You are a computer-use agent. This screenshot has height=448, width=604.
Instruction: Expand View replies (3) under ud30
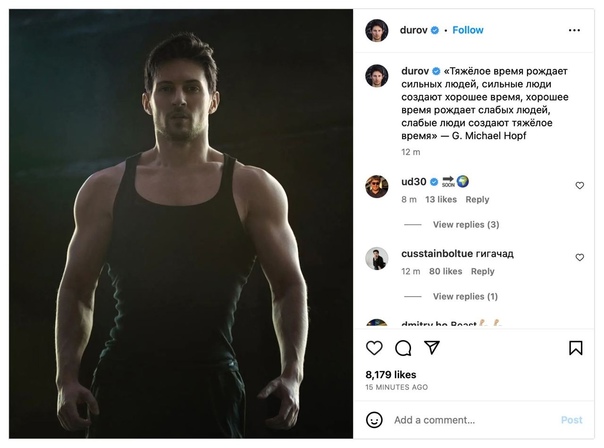(465, 224)
